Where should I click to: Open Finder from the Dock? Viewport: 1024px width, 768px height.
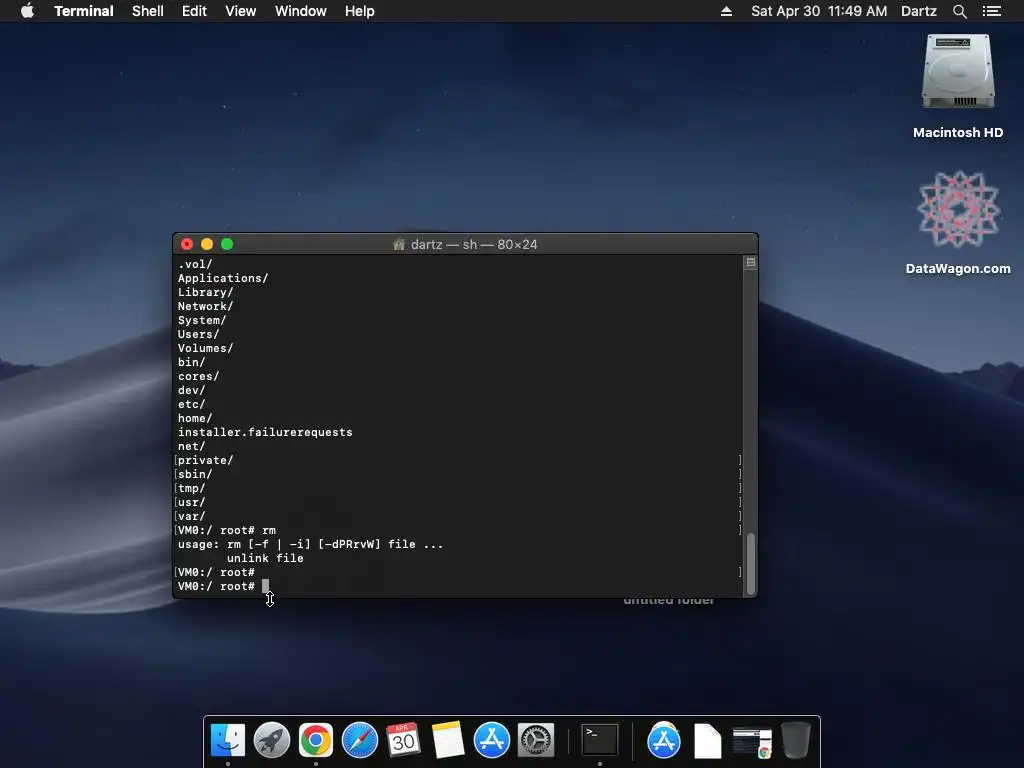pyautogui.click(x=228, y=740)
